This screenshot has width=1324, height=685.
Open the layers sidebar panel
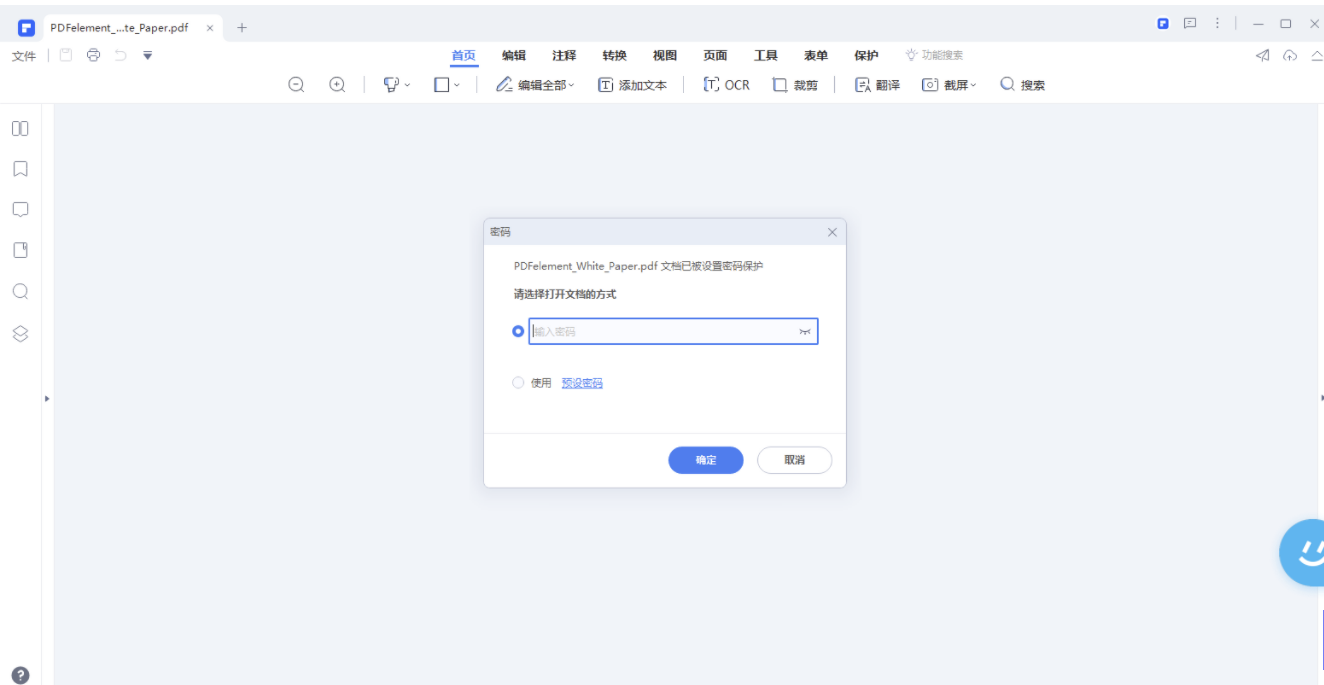click(20, 334)
